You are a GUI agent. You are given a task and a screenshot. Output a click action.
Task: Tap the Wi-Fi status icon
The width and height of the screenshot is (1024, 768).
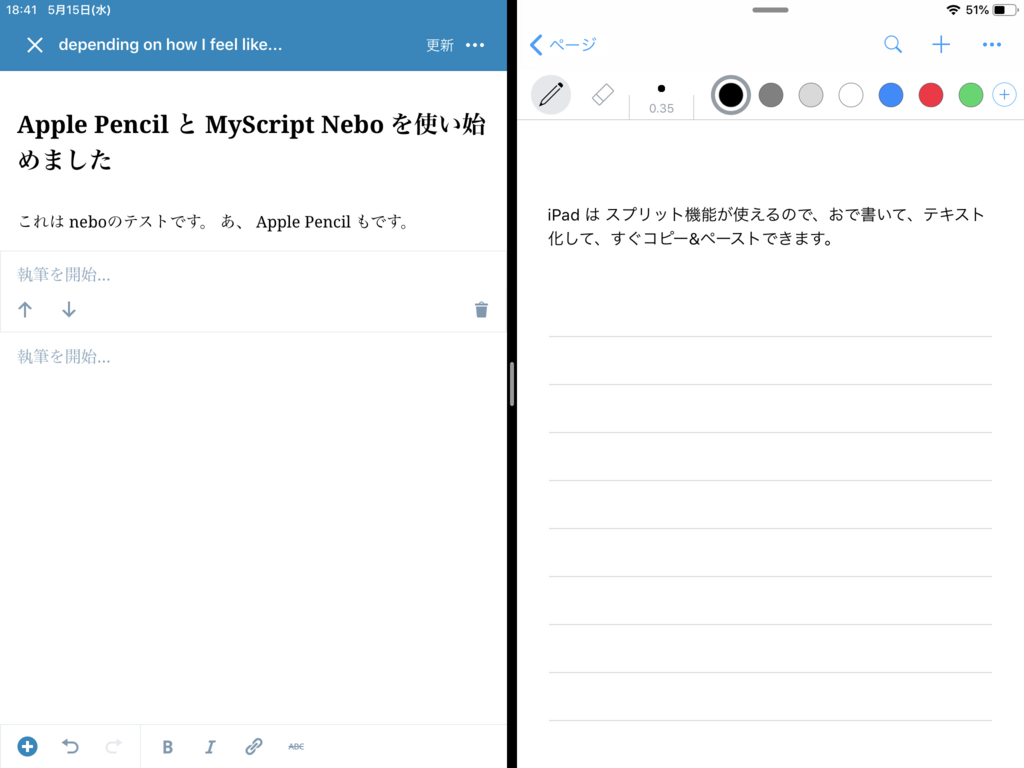coord(953,10)
